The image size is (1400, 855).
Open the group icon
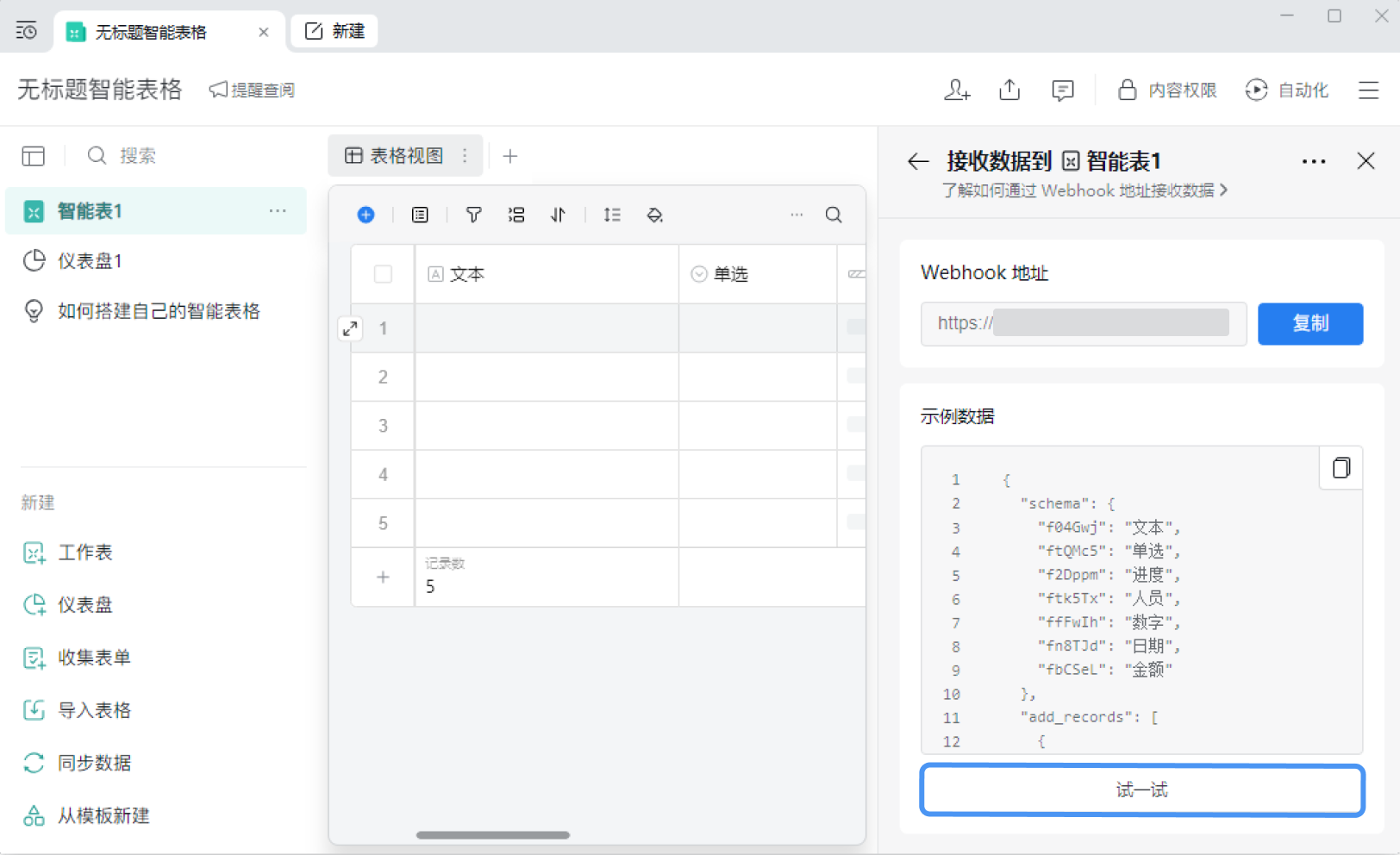pyautogui.click(x=516, y=215)
